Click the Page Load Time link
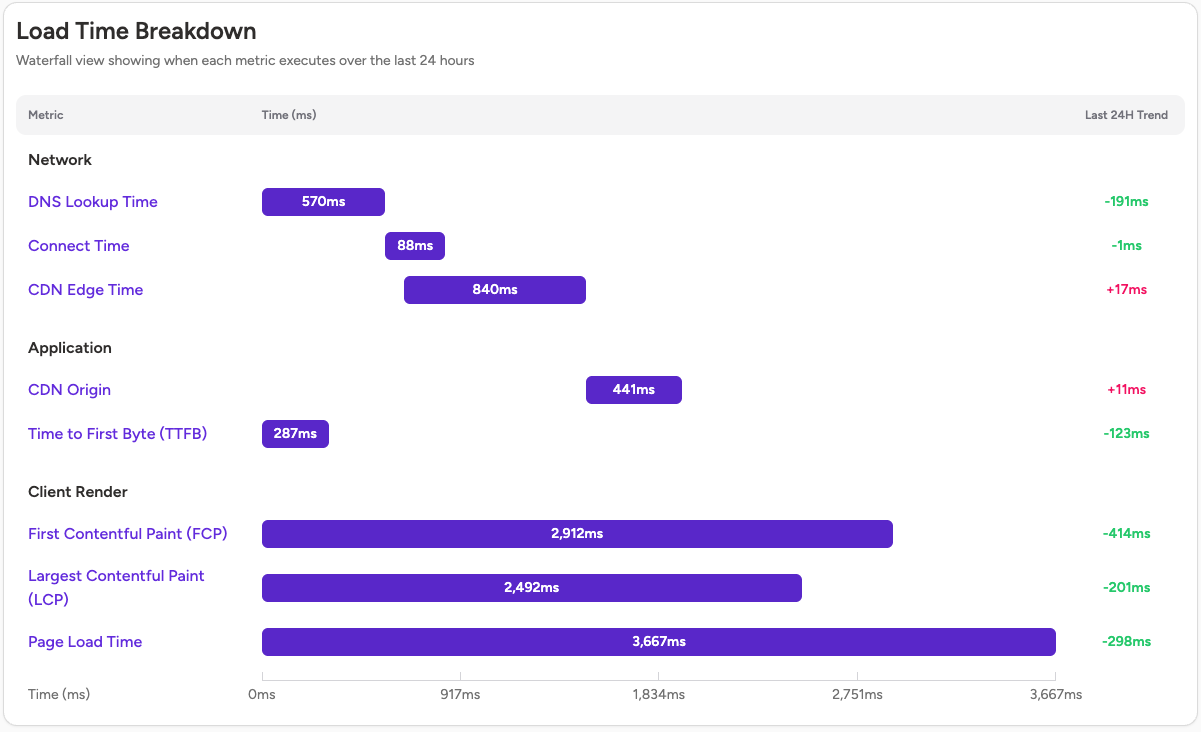Image resolution: width=1201 pixels, height=732 pixels. click(85, 642)
